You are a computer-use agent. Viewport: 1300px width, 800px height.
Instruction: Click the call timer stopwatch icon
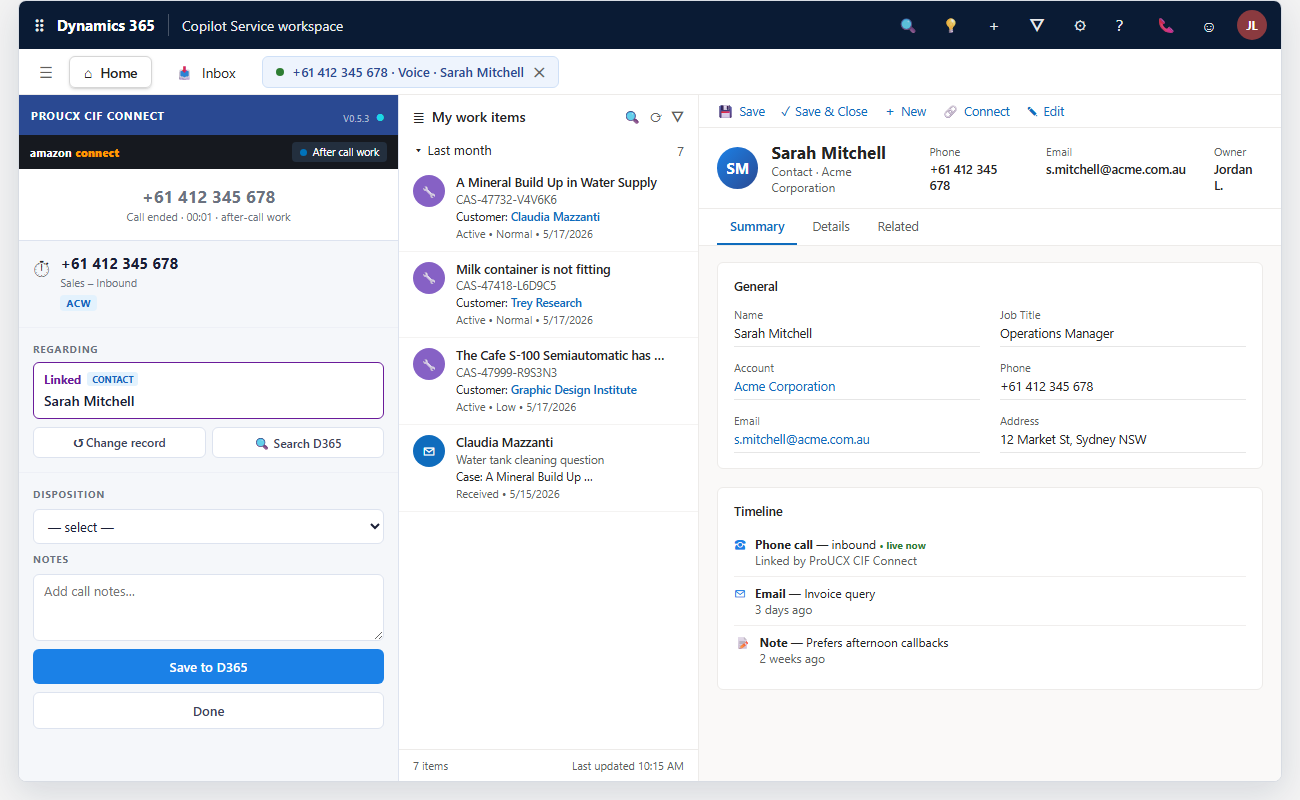42,269
